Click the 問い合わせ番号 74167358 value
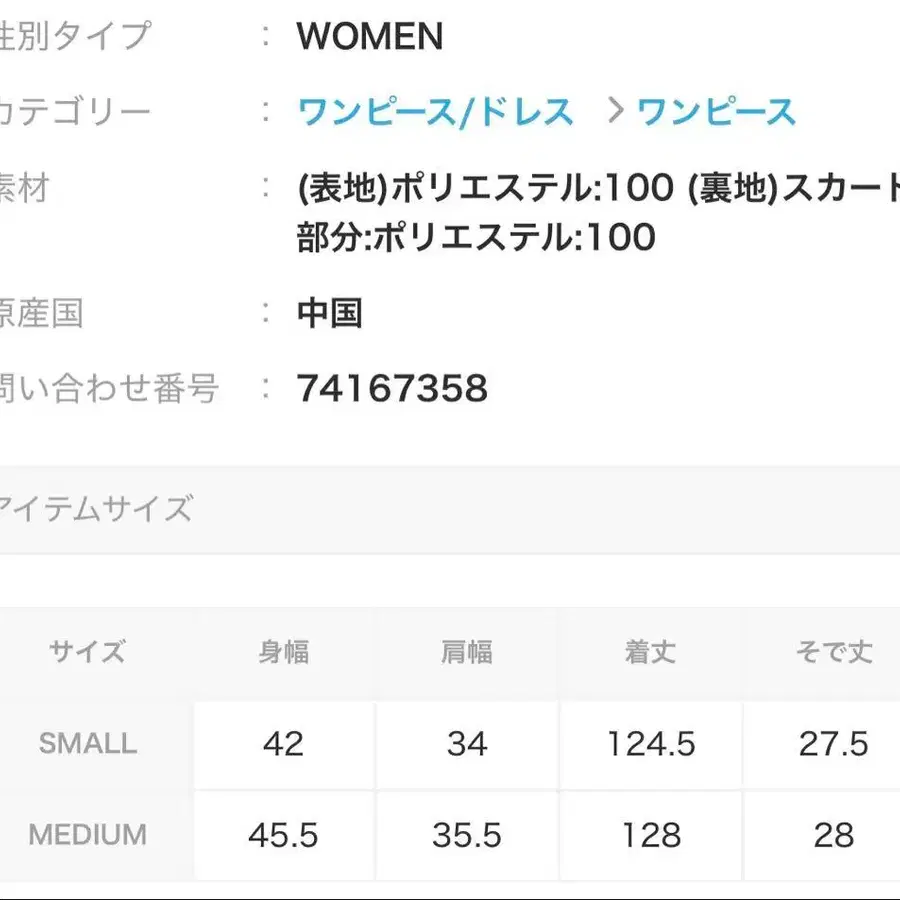The image size is (900, 900). point(392,388)
